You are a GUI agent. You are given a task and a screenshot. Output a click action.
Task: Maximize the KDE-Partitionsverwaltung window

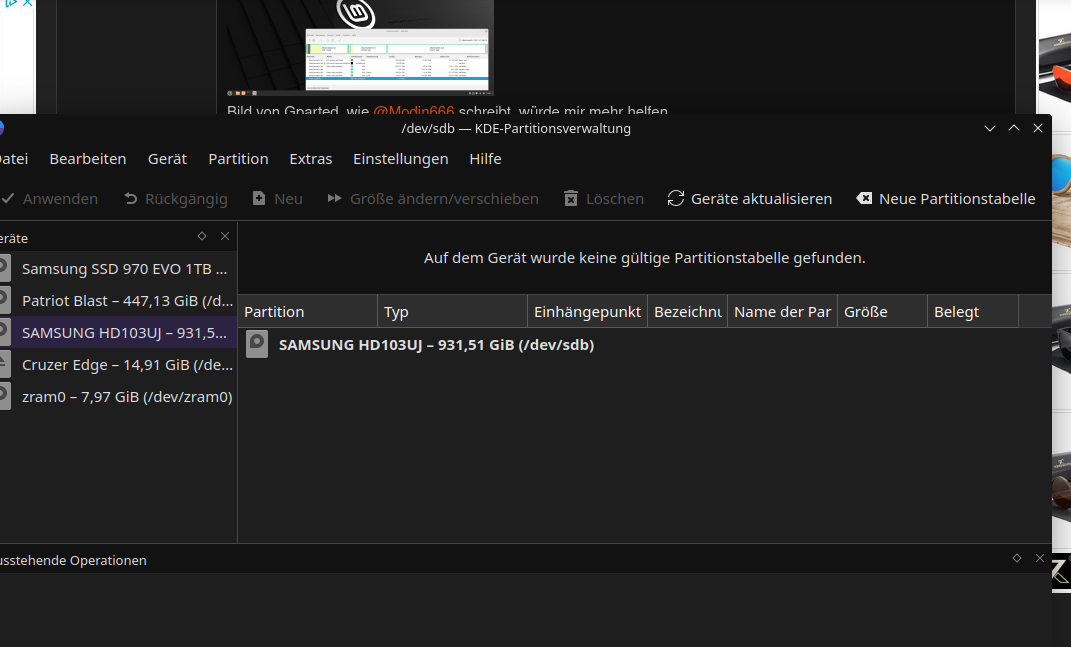tap(1014, 128)
